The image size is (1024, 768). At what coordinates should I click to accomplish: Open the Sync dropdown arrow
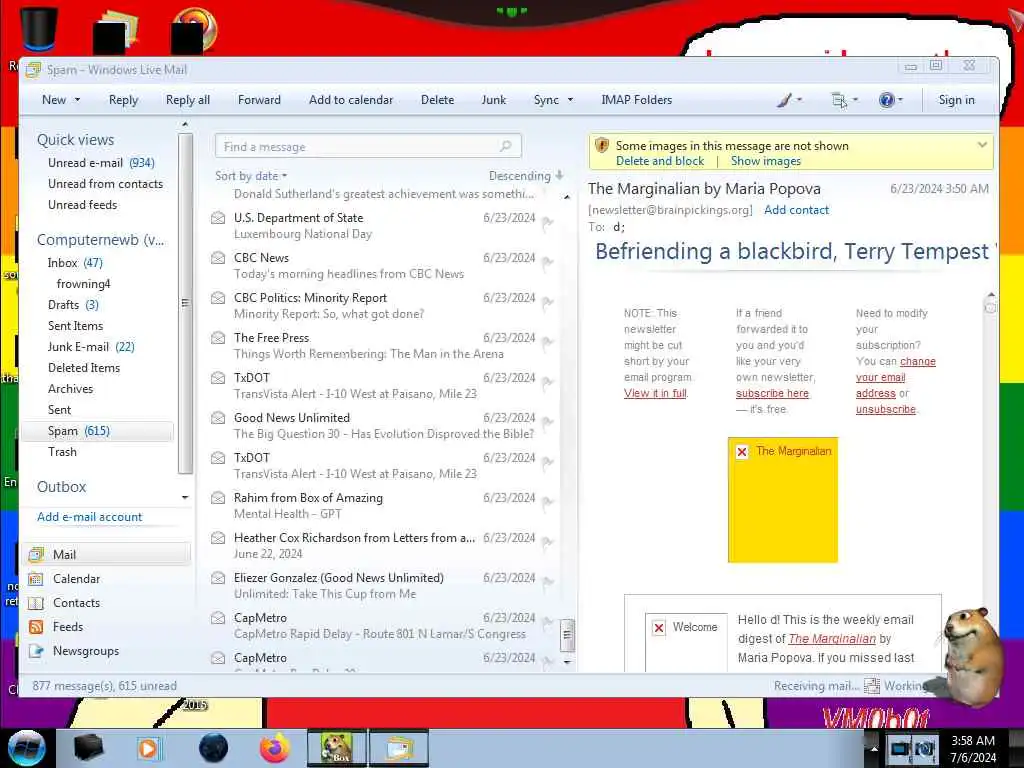click(570, 100)
